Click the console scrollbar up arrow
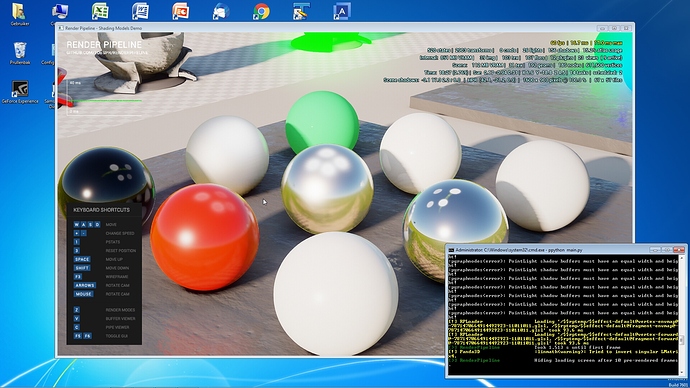Viewport: 690px width, 388px height. click(x=682, y=258)
